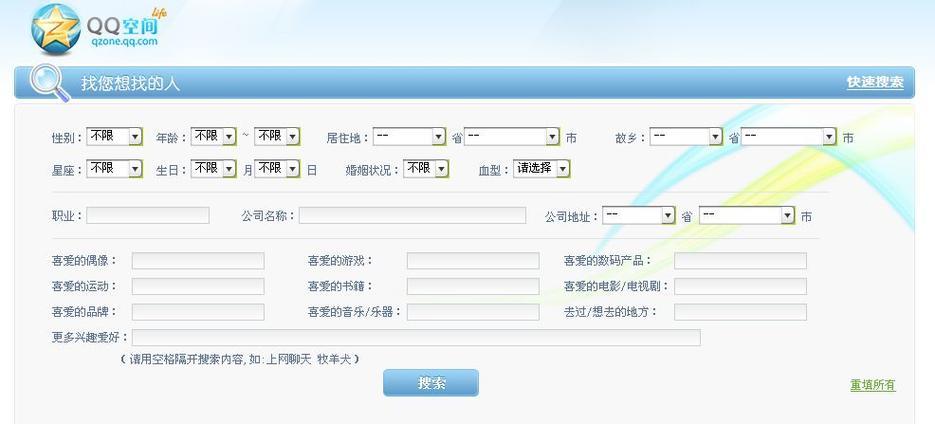Screen dimensions: 935x424
Task: Click the 职业 occupation input field
Action: [148, 215]
